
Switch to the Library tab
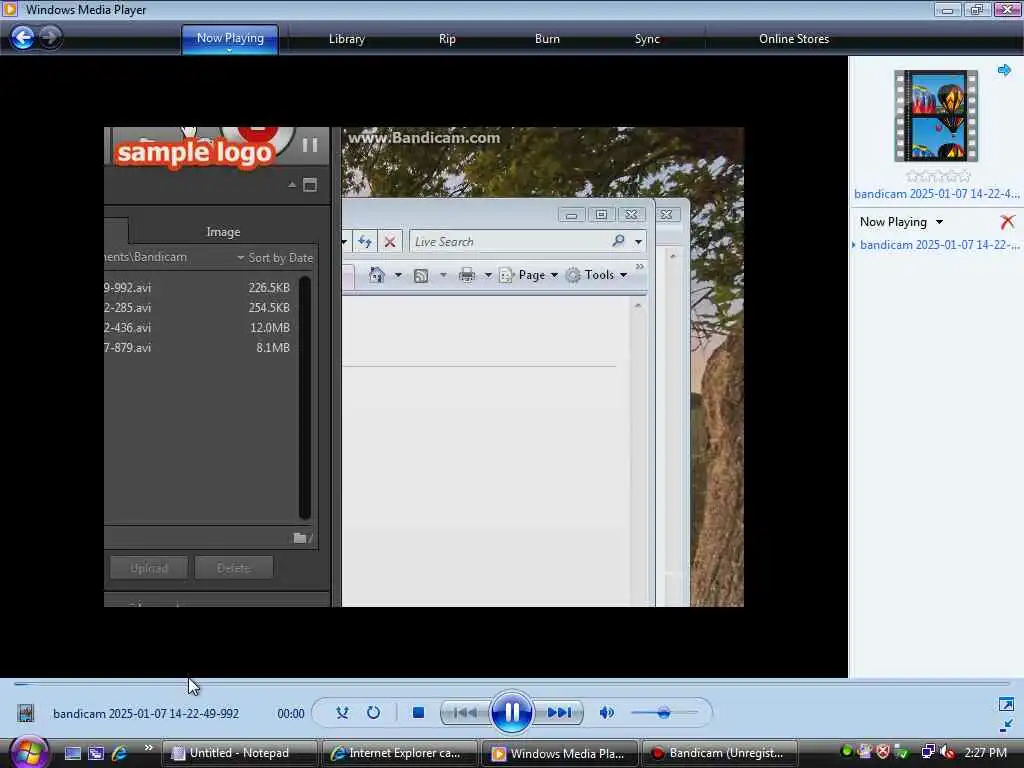tap(346, 39)
